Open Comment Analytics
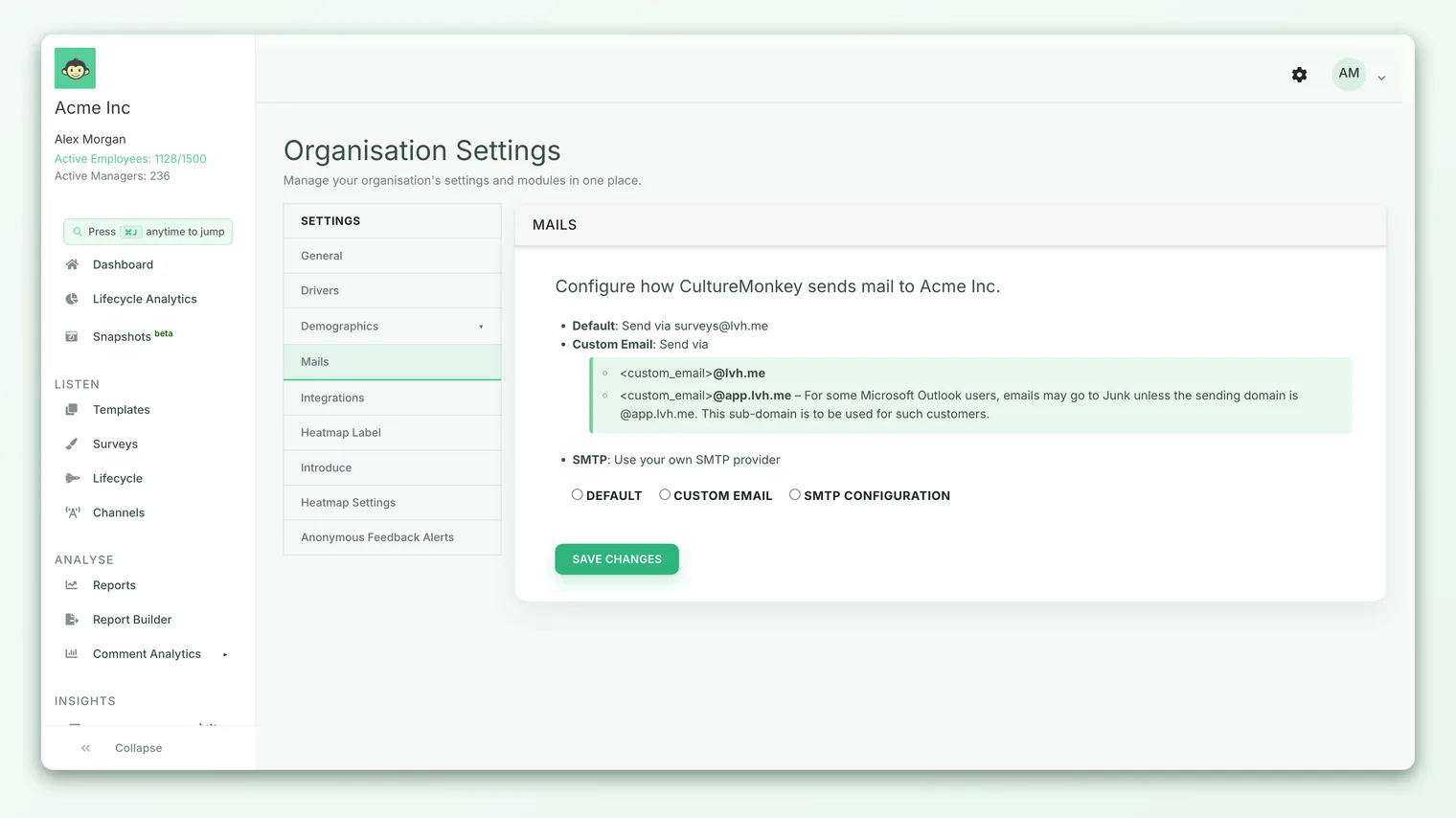The width and height of the screenshot is (1456, 818). [147, 654]
